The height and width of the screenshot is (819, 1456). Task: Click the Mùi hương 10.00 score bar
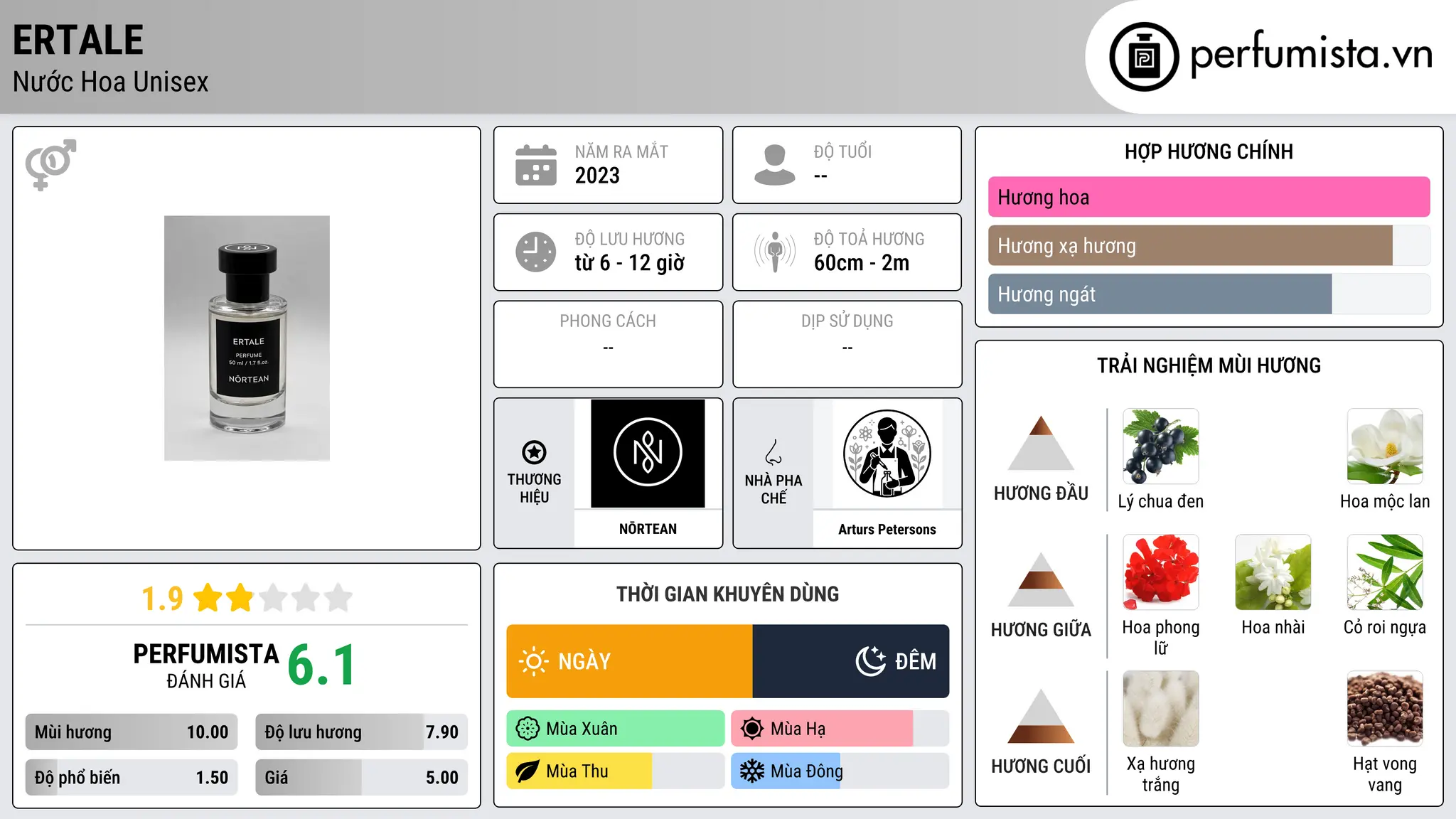132,732
